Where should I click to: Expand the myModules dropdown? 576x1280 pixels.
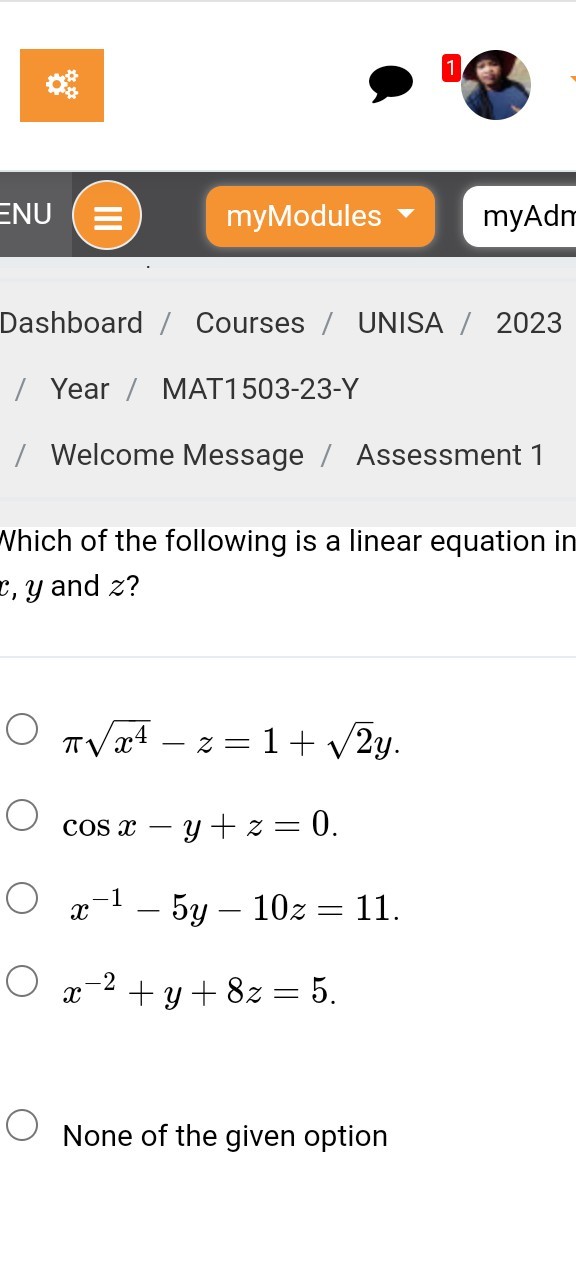(x=320, y=216)
